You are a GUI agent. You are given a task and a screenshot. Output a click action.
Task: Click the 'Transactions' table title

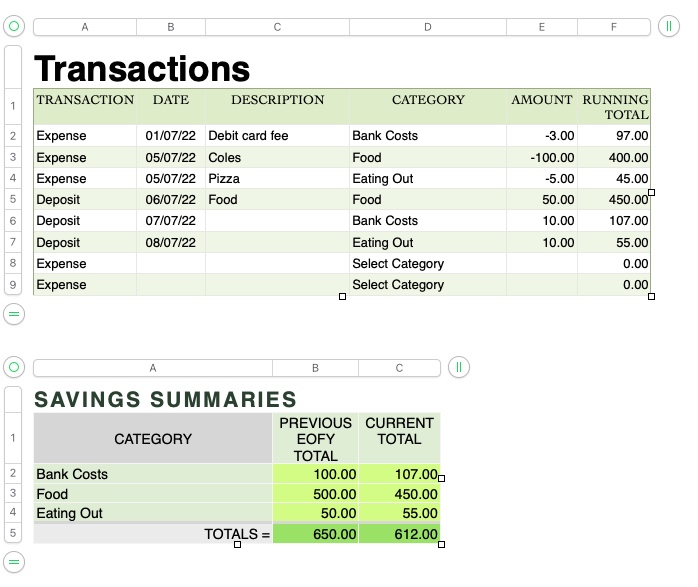142,69
